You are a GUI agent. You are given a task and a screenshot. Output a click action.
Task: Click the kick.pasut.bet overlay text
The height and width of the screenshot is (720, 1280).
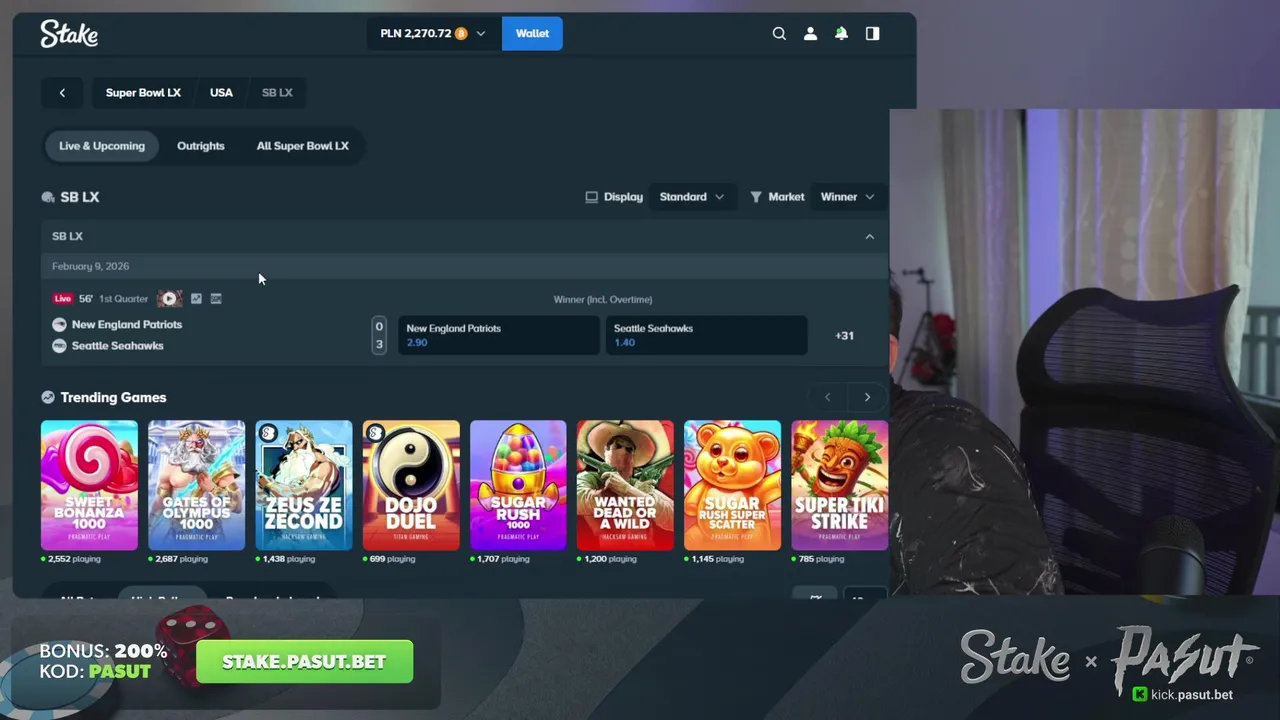[1191, 694]
